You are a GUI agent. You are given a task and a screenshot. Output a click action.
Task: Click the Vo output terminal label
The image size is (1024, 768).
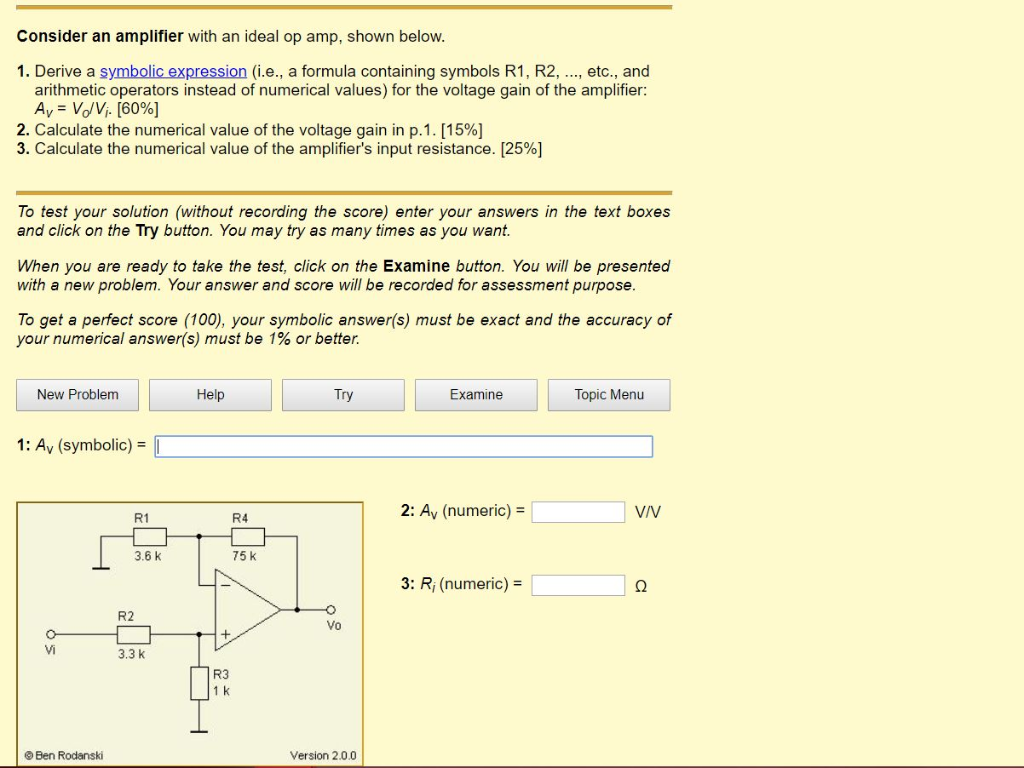(334, 626)
